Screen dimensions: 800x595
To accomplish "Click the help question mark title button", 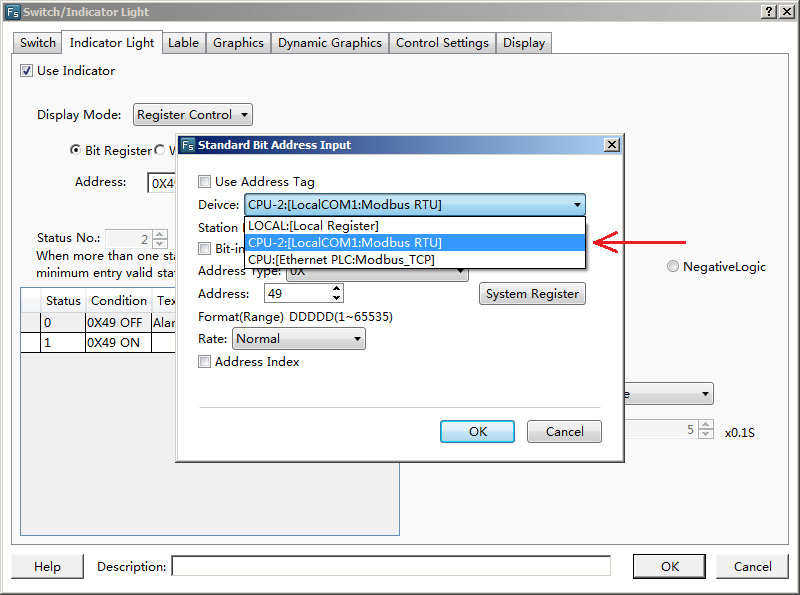I will click(767, 11).
